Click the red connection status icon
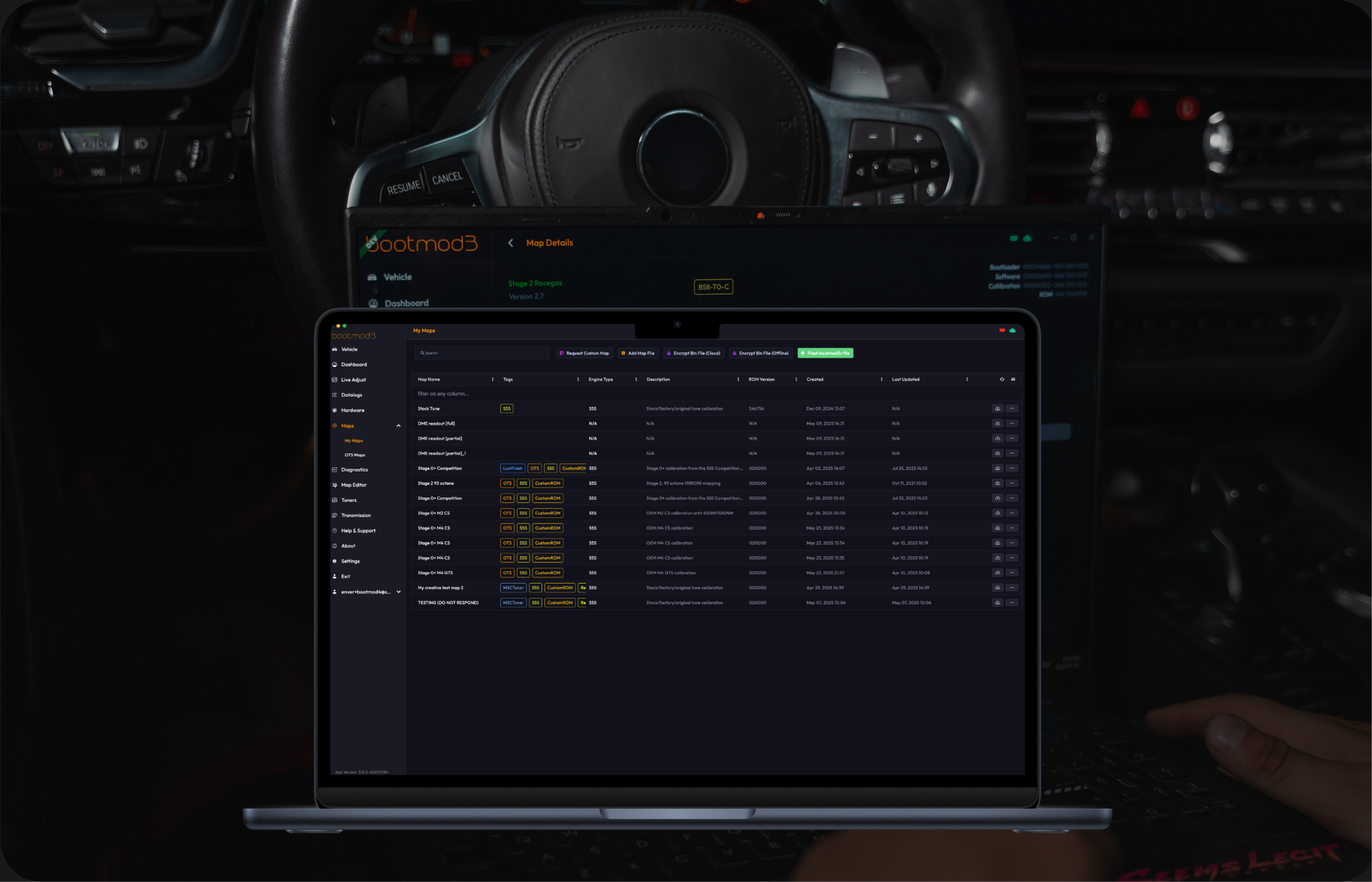Viewport: 1372px width, 882px height. 1002,330
